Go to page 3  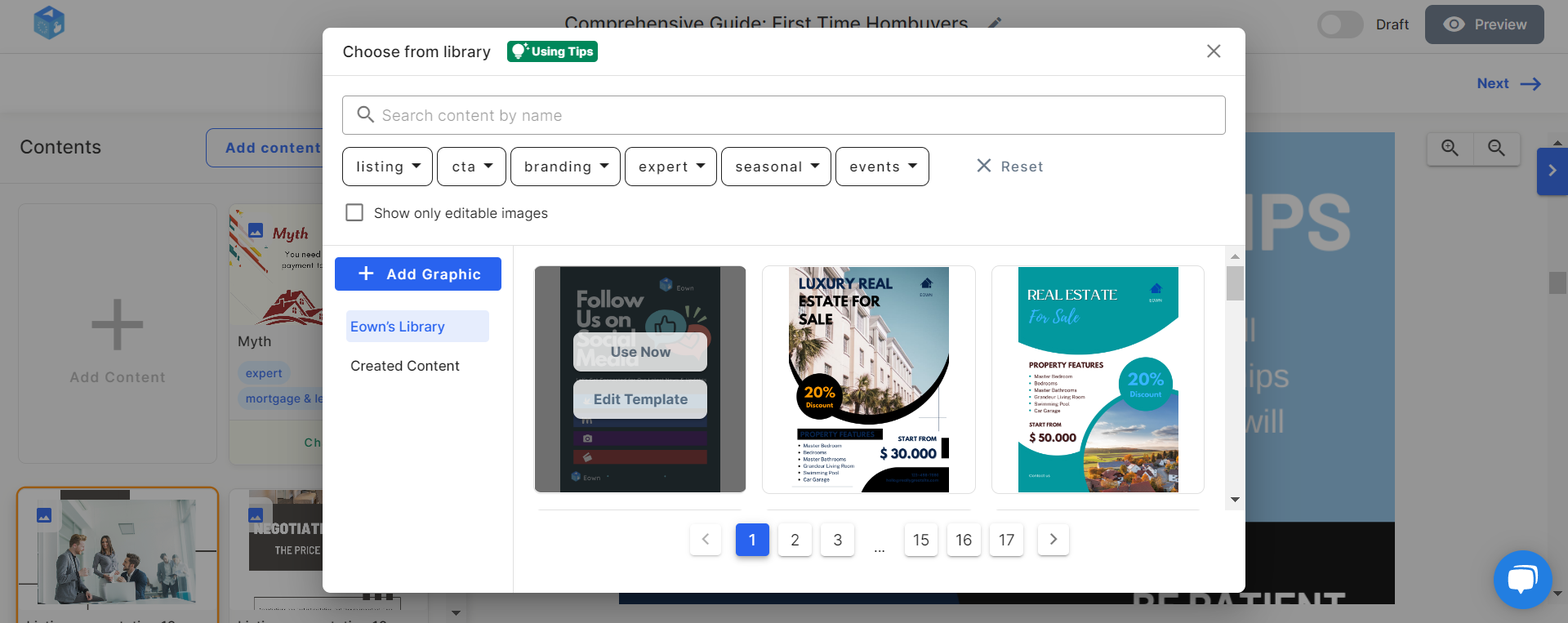837,540
